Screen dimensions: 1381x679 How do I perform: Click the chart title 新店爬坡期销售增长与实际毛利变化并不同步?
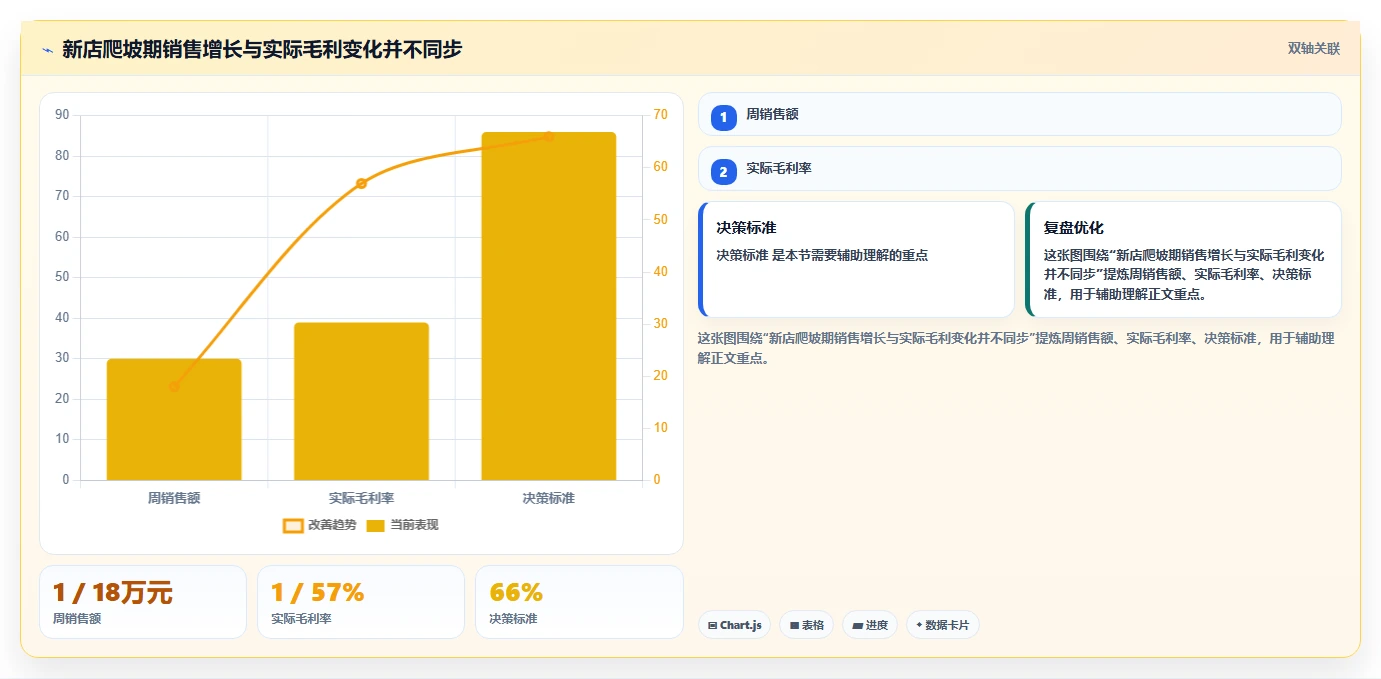(x=262, y=49)
